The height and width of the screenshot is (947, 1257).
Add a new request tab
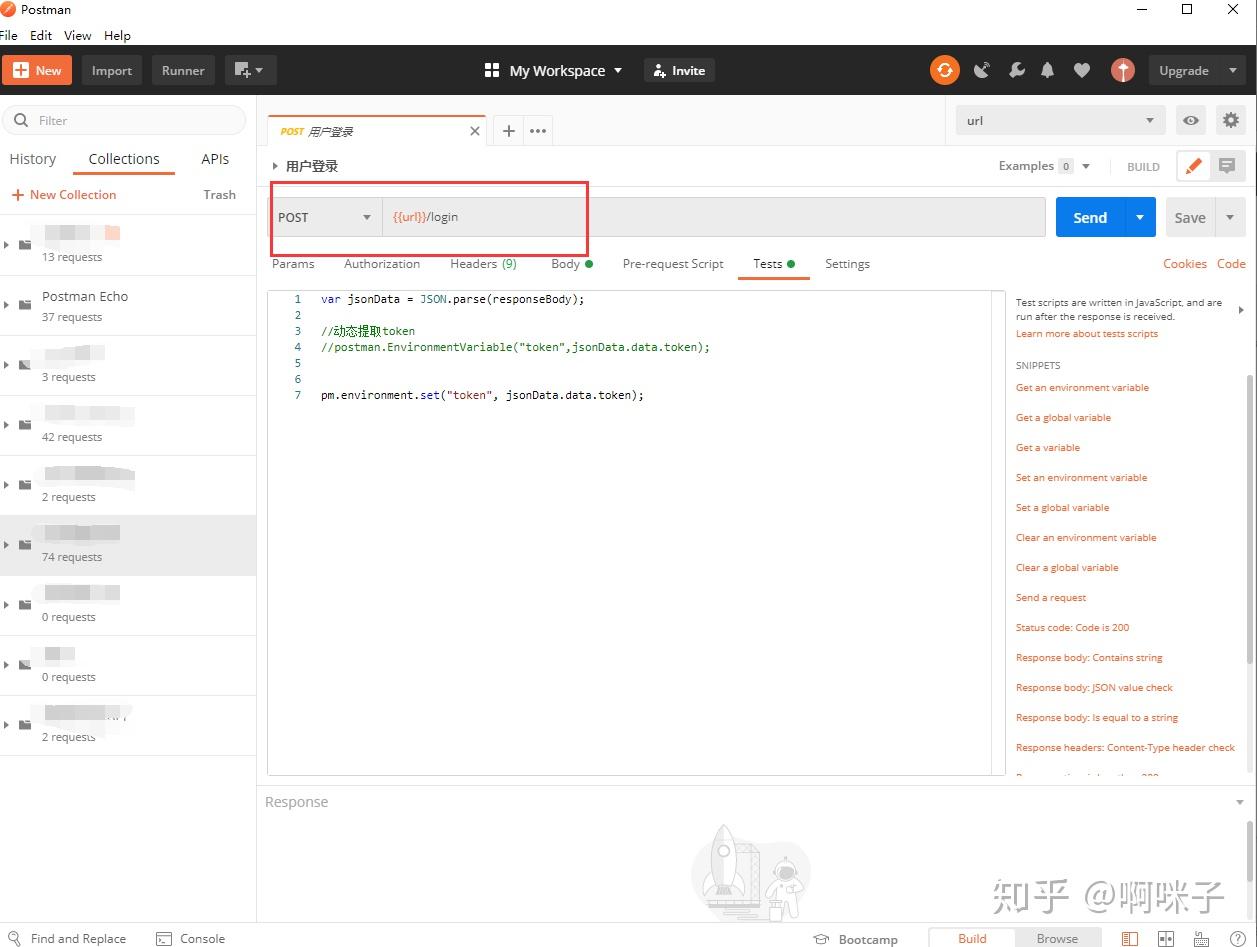tap(508, 131)
